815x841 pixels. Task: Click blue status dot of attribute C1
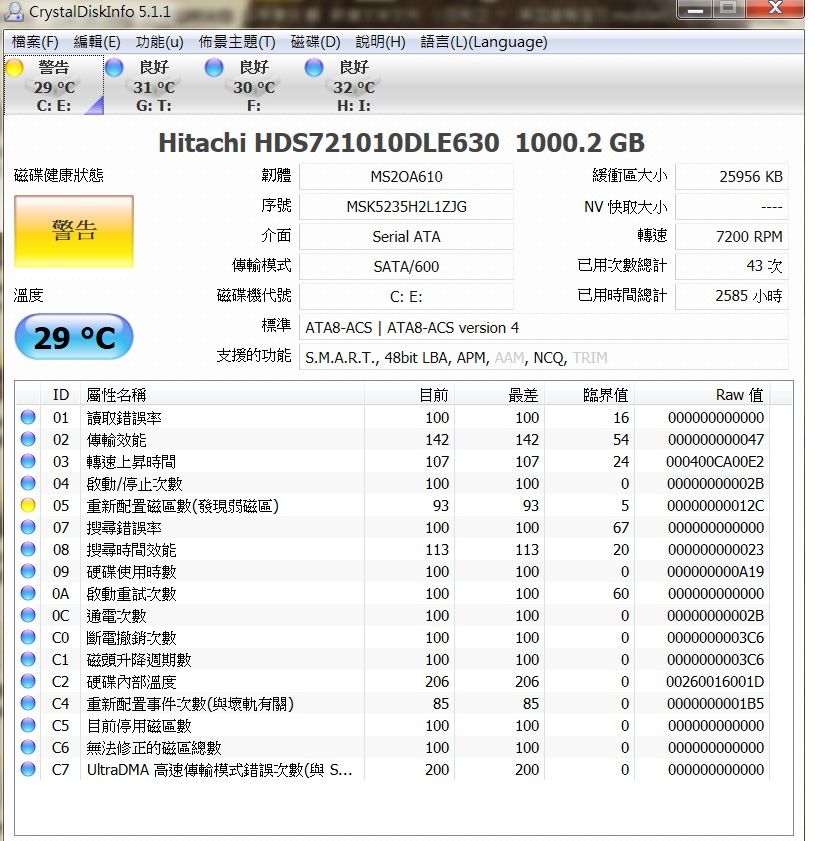(28, 659)
